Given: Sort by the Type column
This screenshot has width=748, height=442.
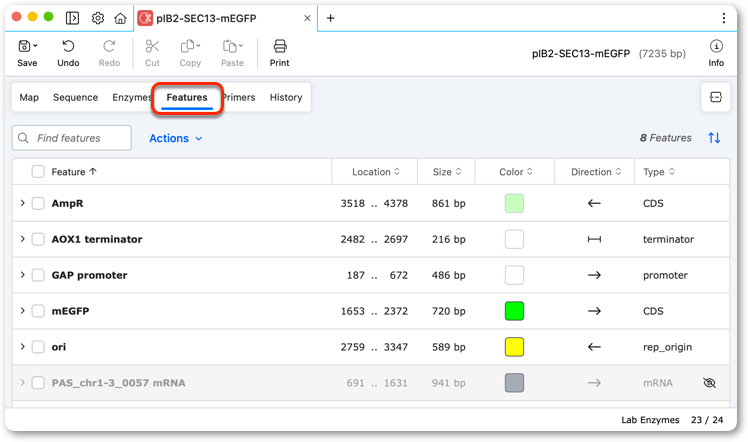Looking at the screenshot, I should tap(659, 172).
